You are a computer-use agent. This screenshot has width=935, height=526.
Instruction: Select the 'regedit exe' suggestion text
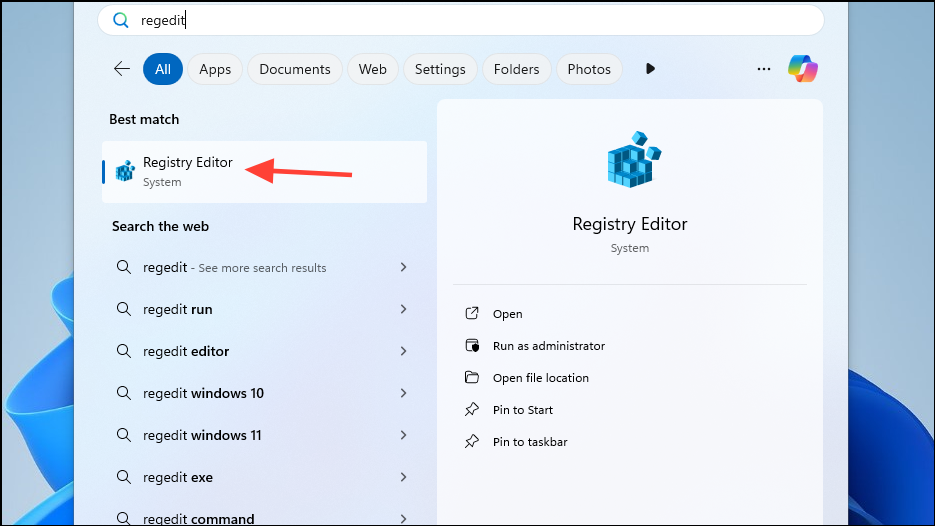178,478
